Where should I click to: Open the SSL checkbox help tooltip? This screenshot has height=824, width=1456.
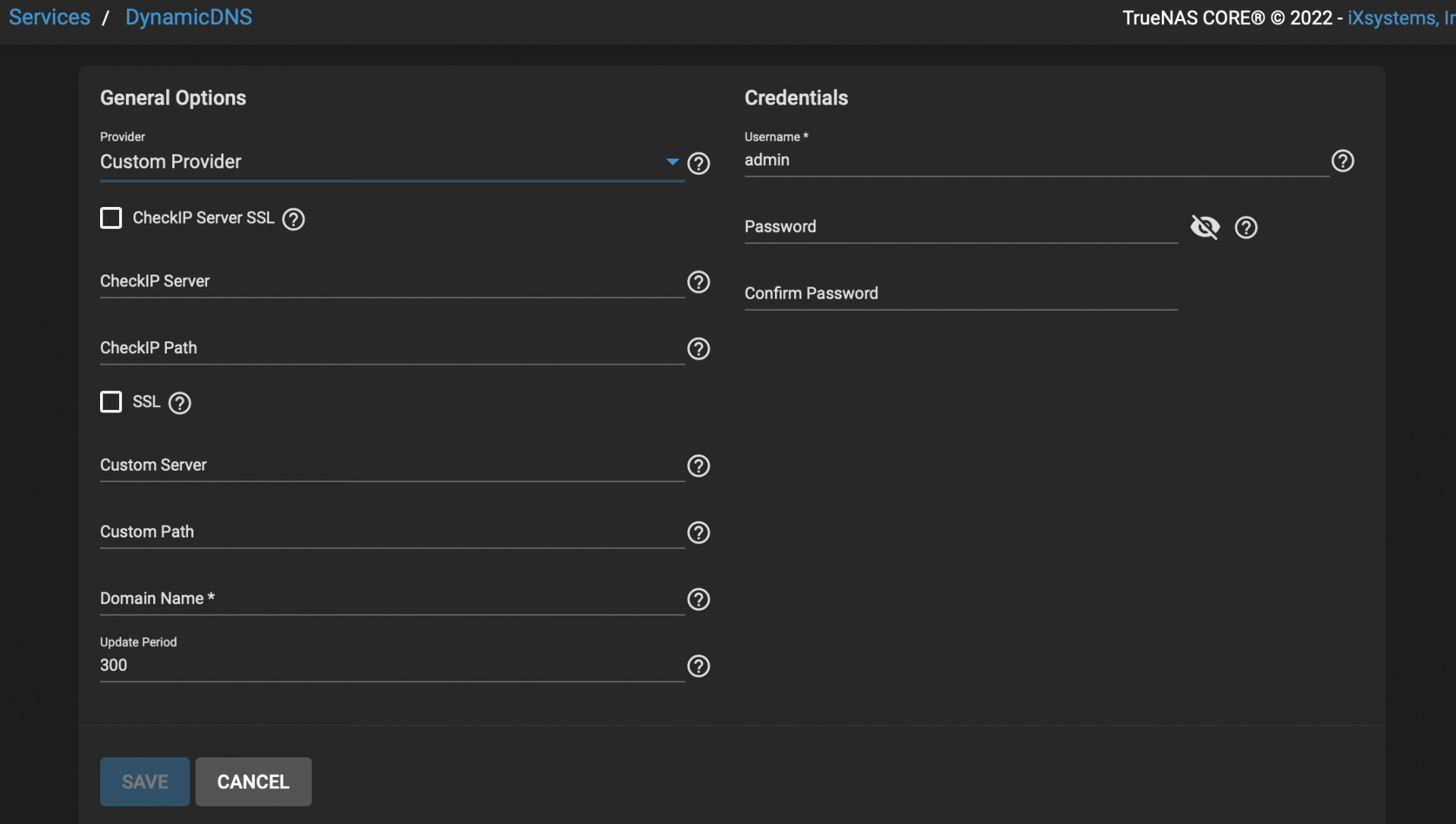180,403
